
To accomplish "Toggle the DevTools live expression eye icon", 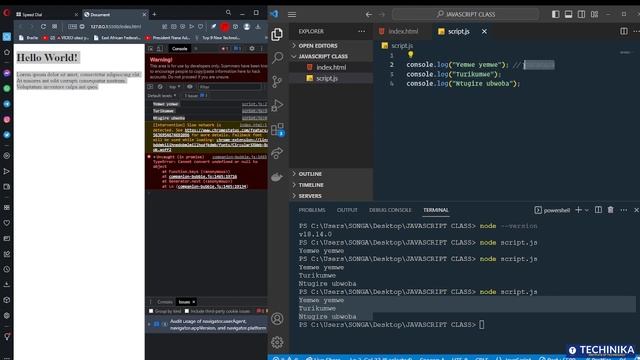I will pyautogui.click(x=190, y=87).
